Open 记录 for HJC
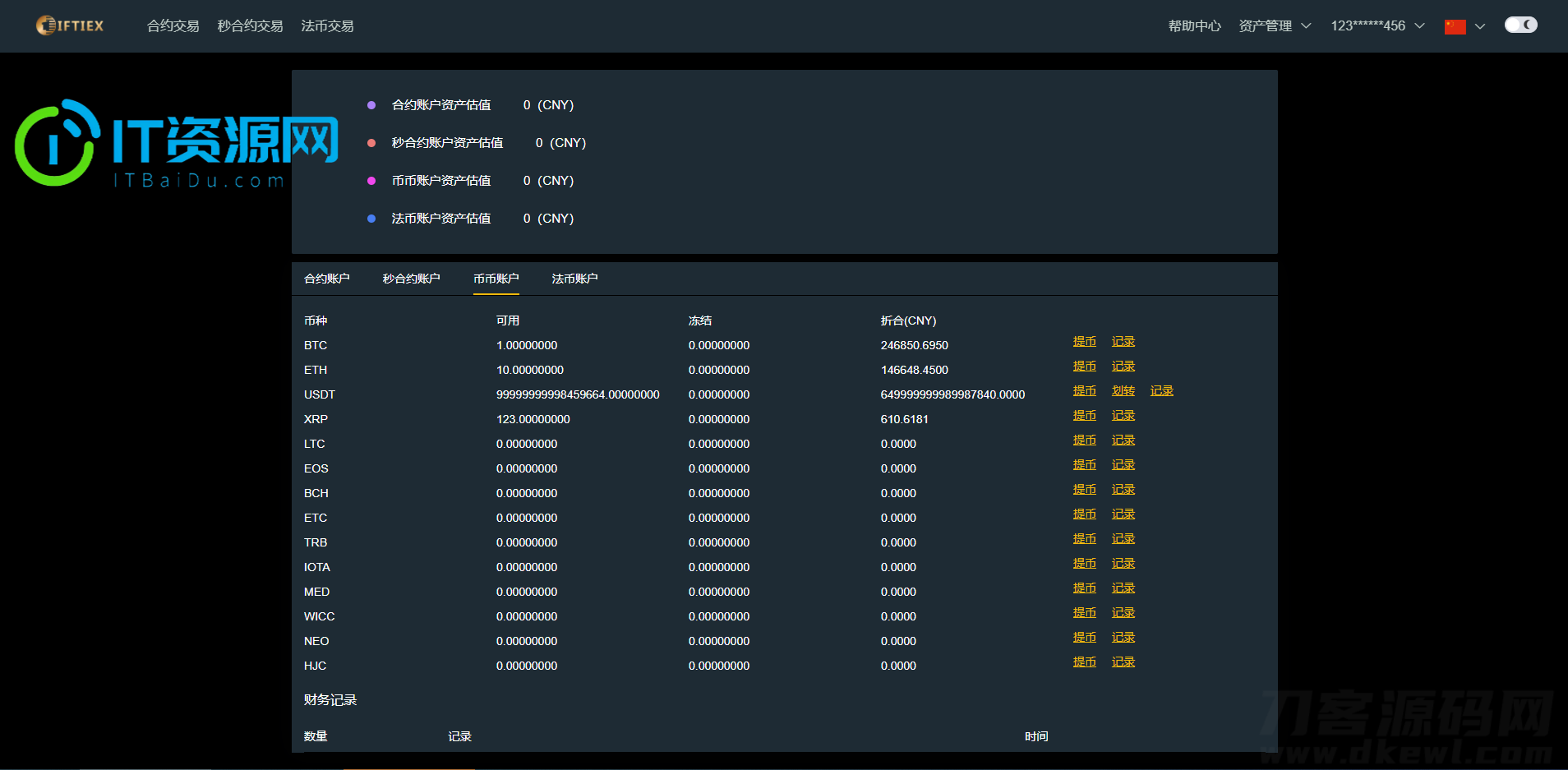 (x=1123, y=662)
